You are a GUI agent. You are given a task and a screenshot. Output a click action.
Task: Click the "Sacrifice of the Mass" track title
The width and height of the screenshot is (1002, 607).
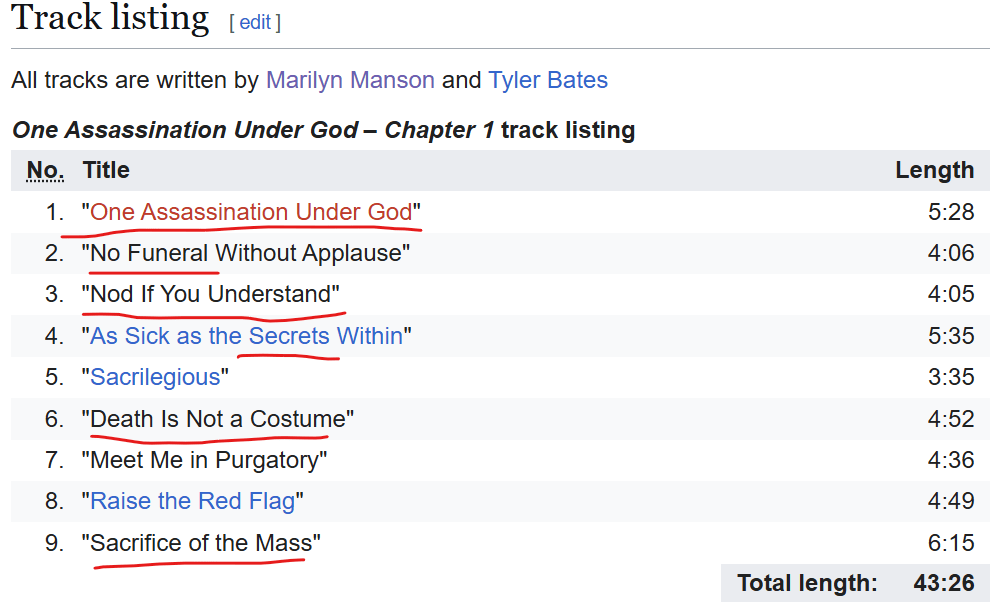coord(201,543)
